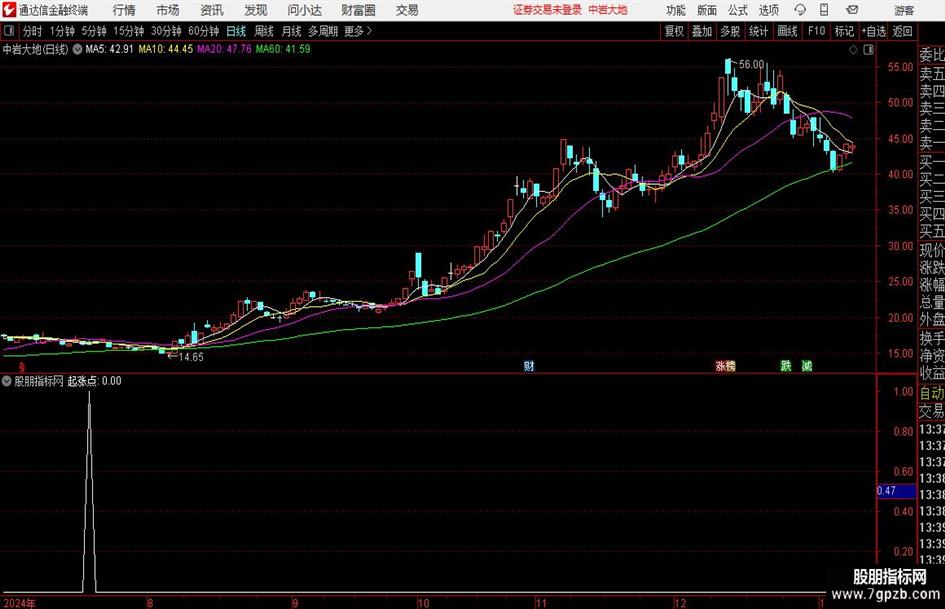Switch to 15分钟 chart period
The height and width of the screenshot is (609, 945).
(128, 31)
